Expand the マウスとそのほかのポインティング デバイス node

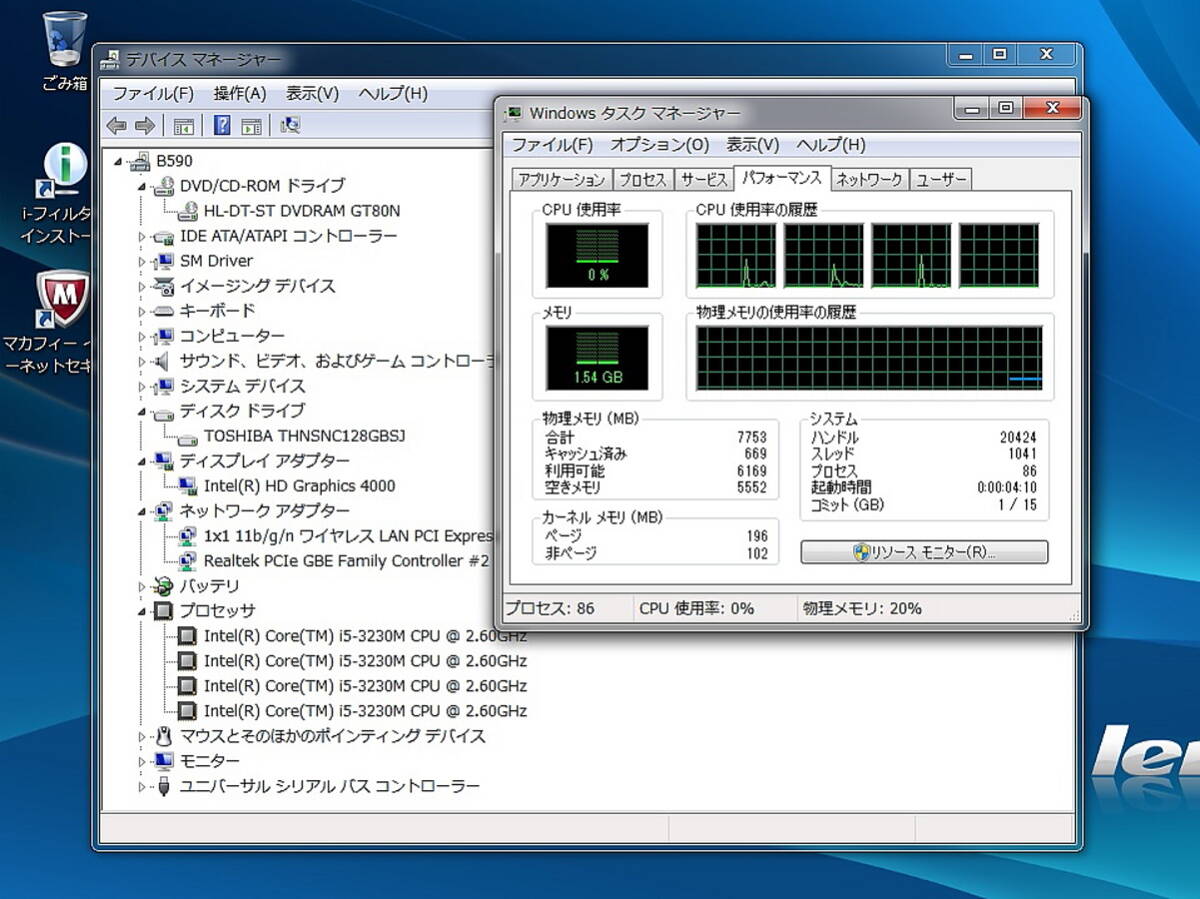click(x=142, y=736)
